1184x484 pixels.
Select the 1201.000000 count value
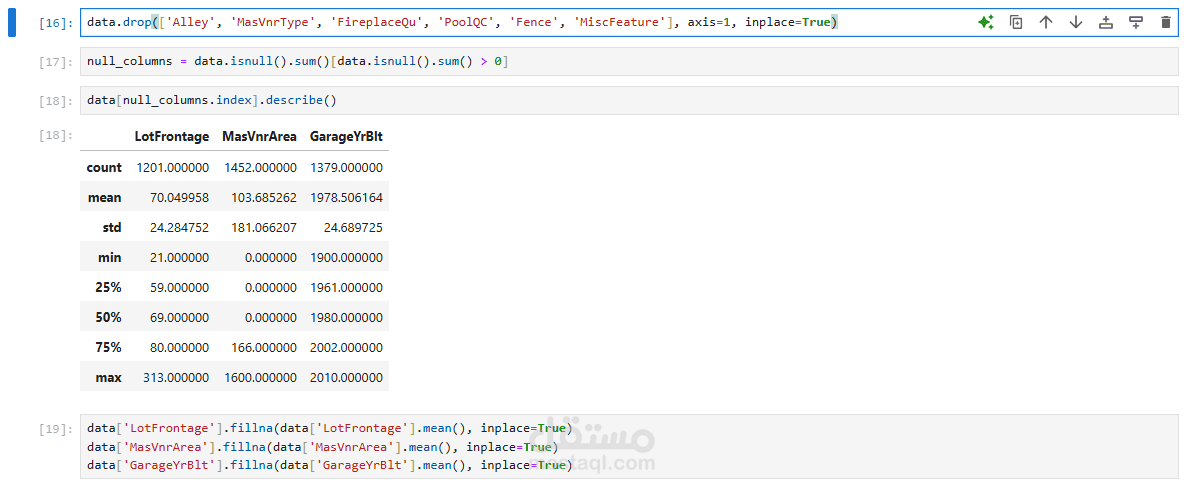click(173, 167)
